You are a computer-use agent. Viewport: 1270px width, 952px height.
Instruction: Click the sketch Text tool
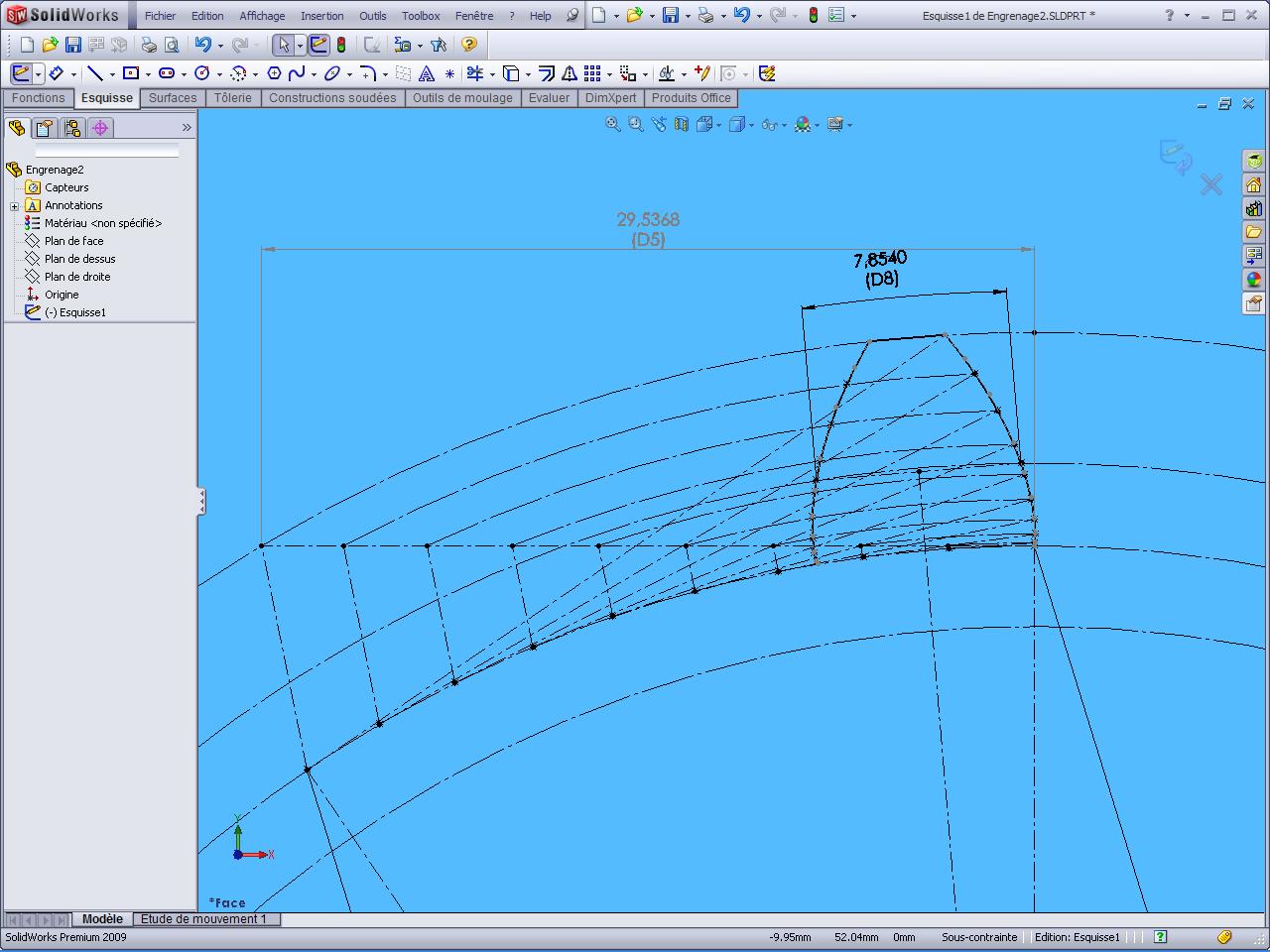click(427, 73)
